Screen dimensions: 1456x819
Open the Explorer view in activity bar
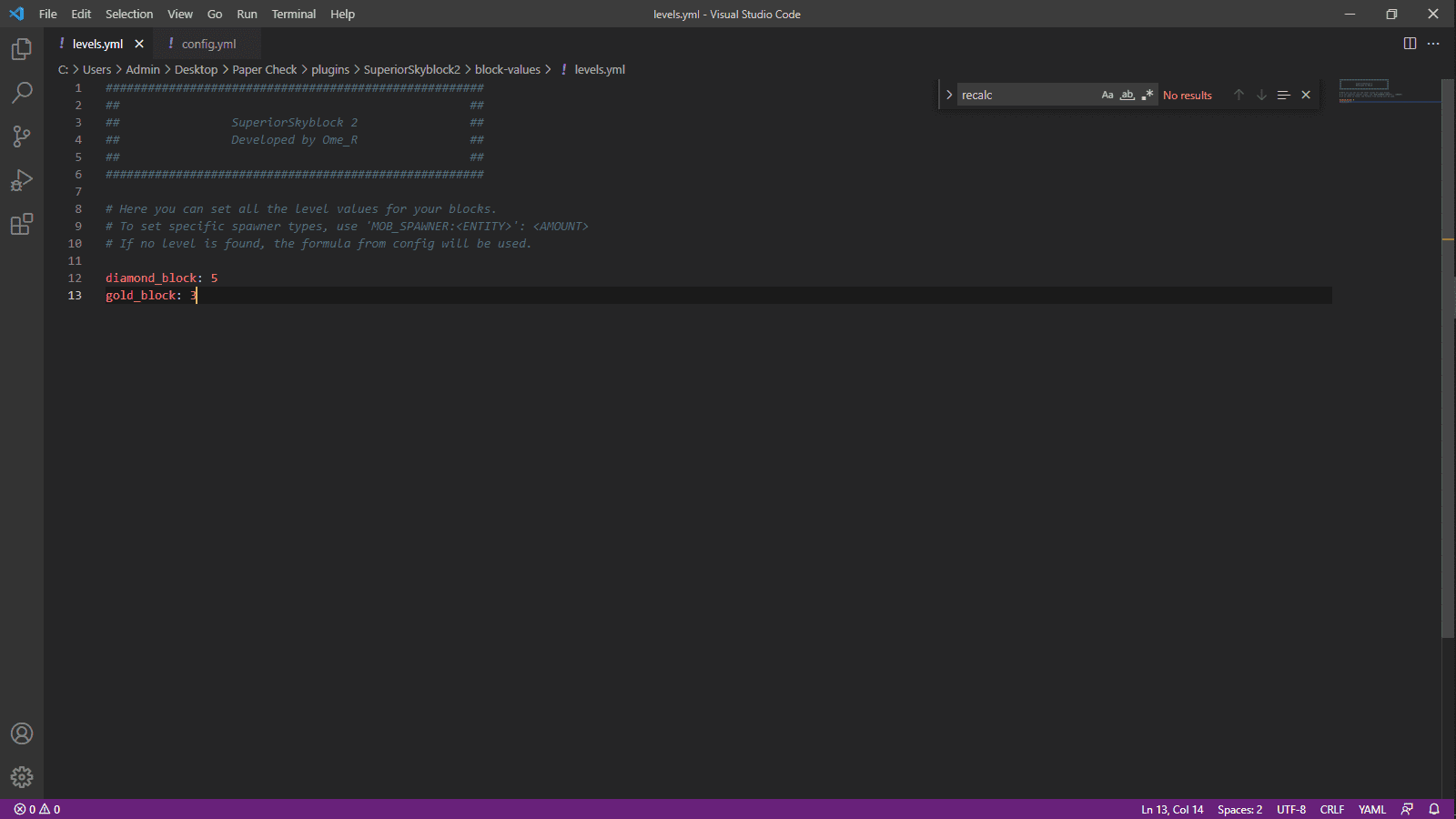22,49
